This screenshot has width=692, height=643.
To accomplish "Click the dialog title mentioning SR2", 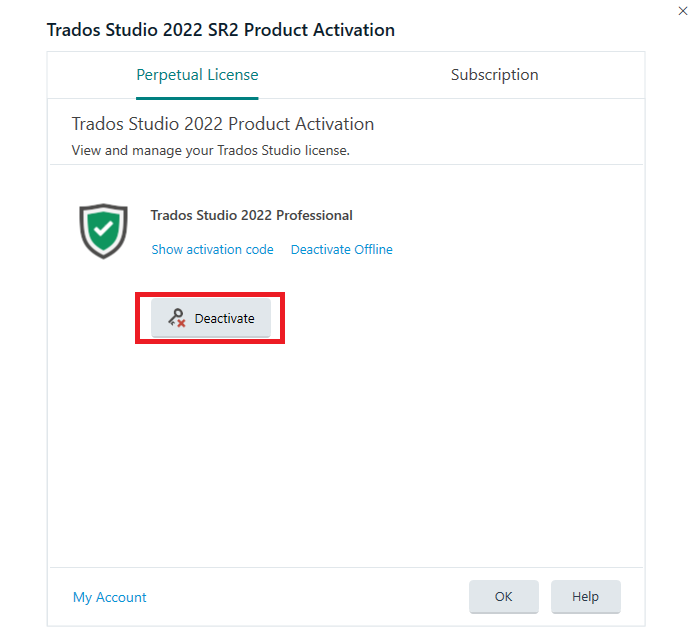I will 221,30.
